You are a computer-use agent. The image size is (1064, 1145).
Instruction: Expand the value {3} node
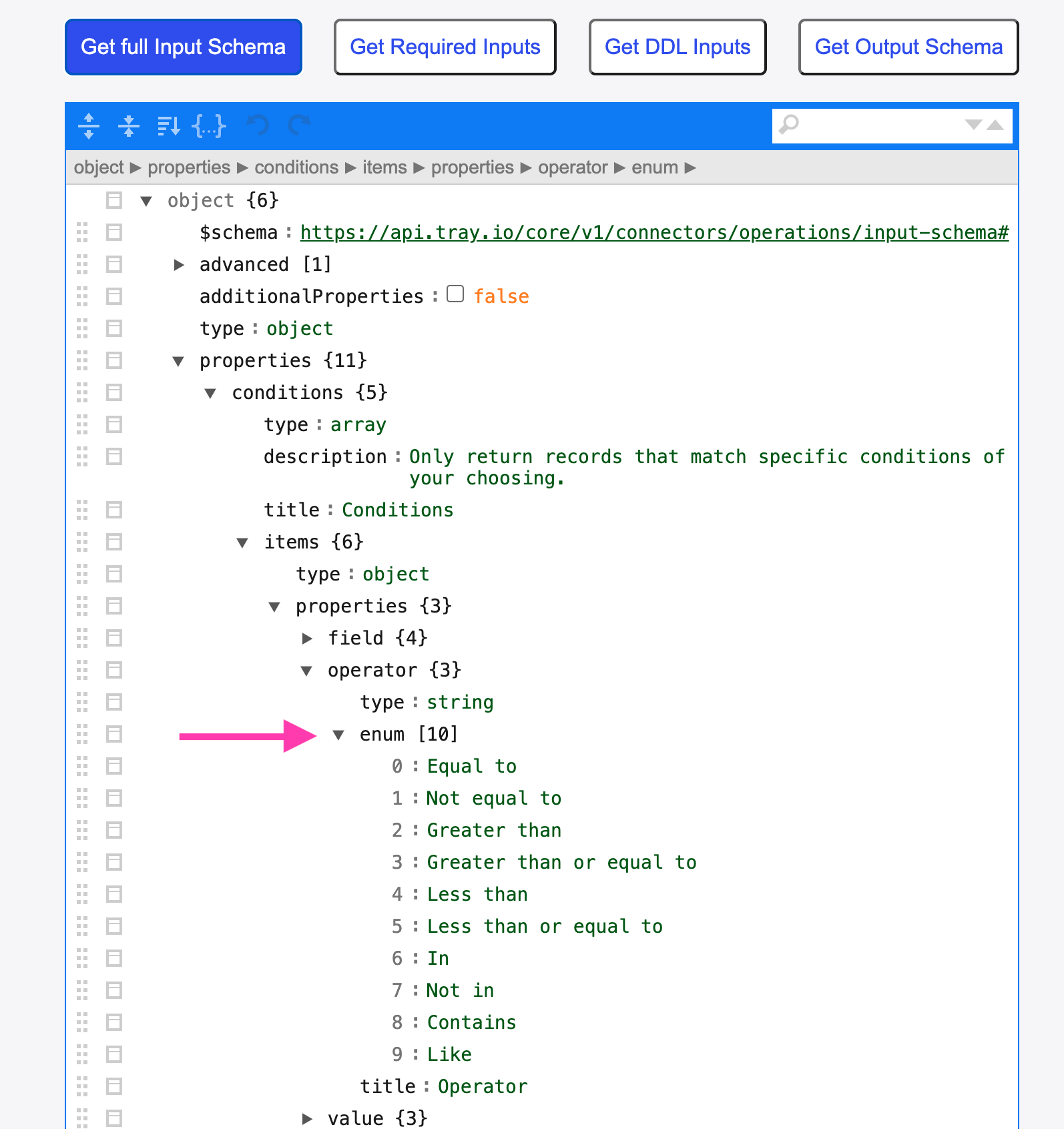pyautogui.click(x=306, y=1119)
